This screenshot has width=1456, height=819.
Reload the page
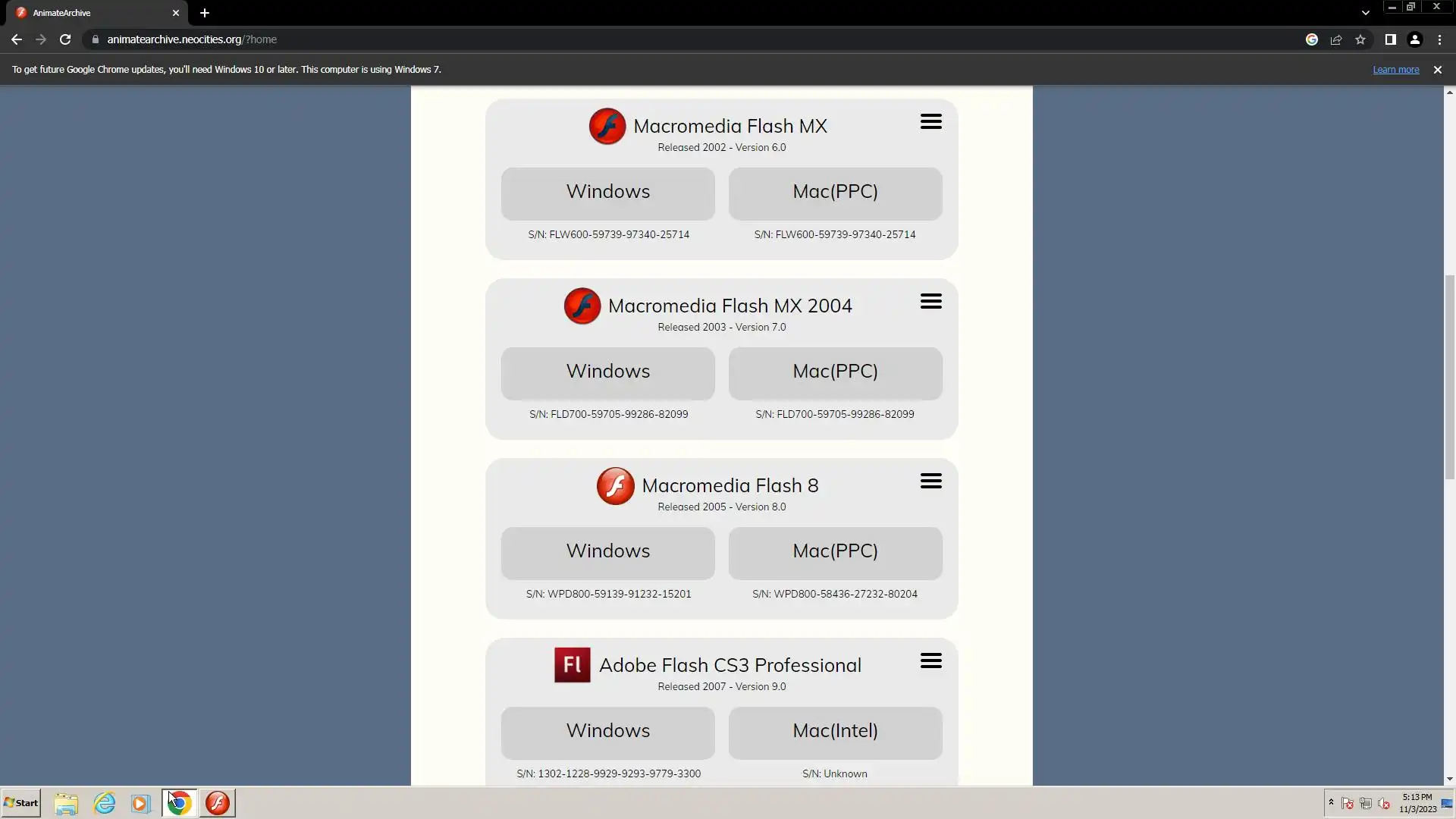65,39
